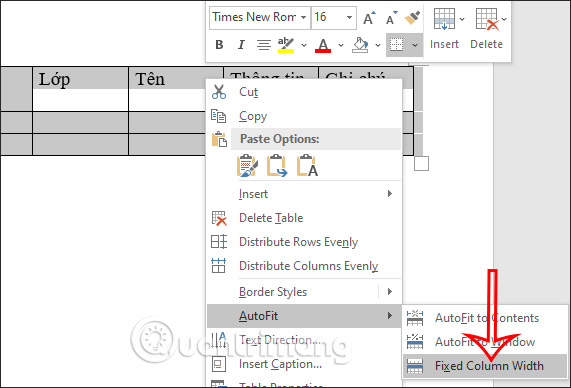Image resolution: width=571 pixels, height=388 pixels.
Task: Click the Fixed Column Width icon
Action: click(415, 366)
